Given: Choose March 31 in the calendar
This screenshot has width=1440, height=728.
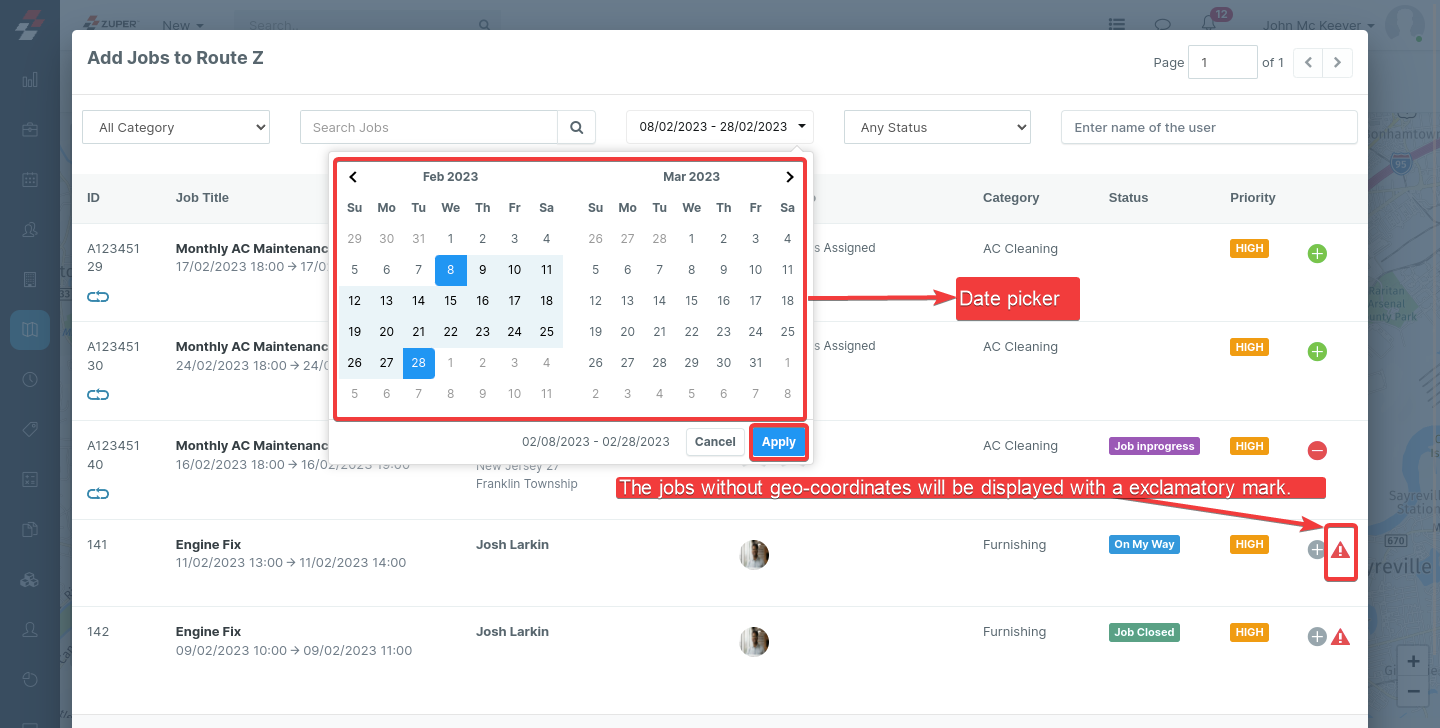Looking at the screenshot, I should coord(756,363).
